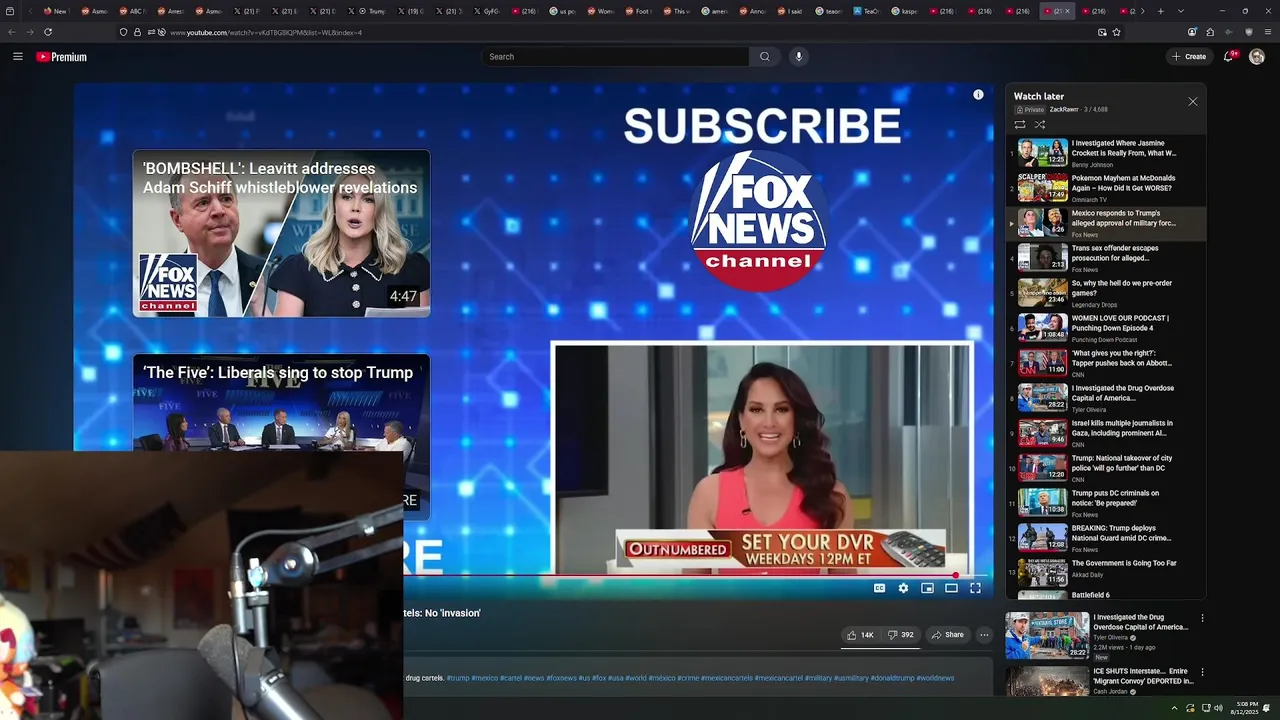Open the browser account profile icon
1280x720 pixels.
tap(1192, 32)
